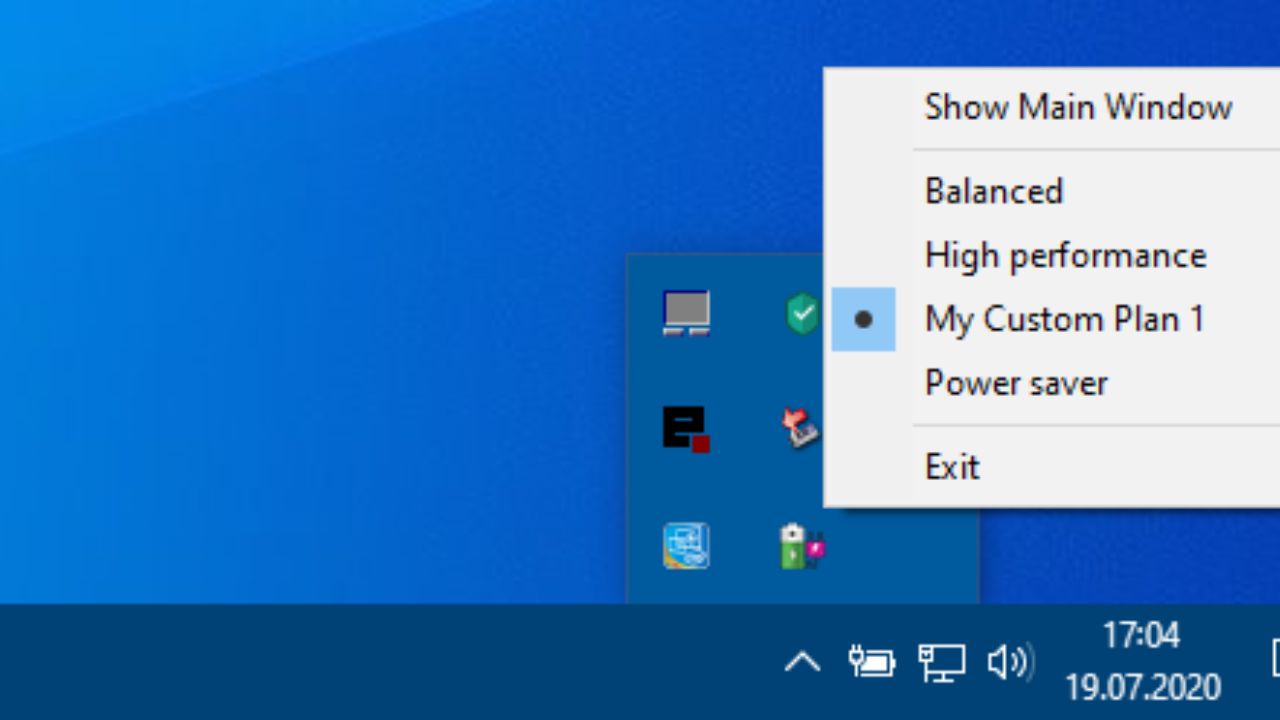Click the black E tray icon
The image size is (1280, 720).
point(686,429)
